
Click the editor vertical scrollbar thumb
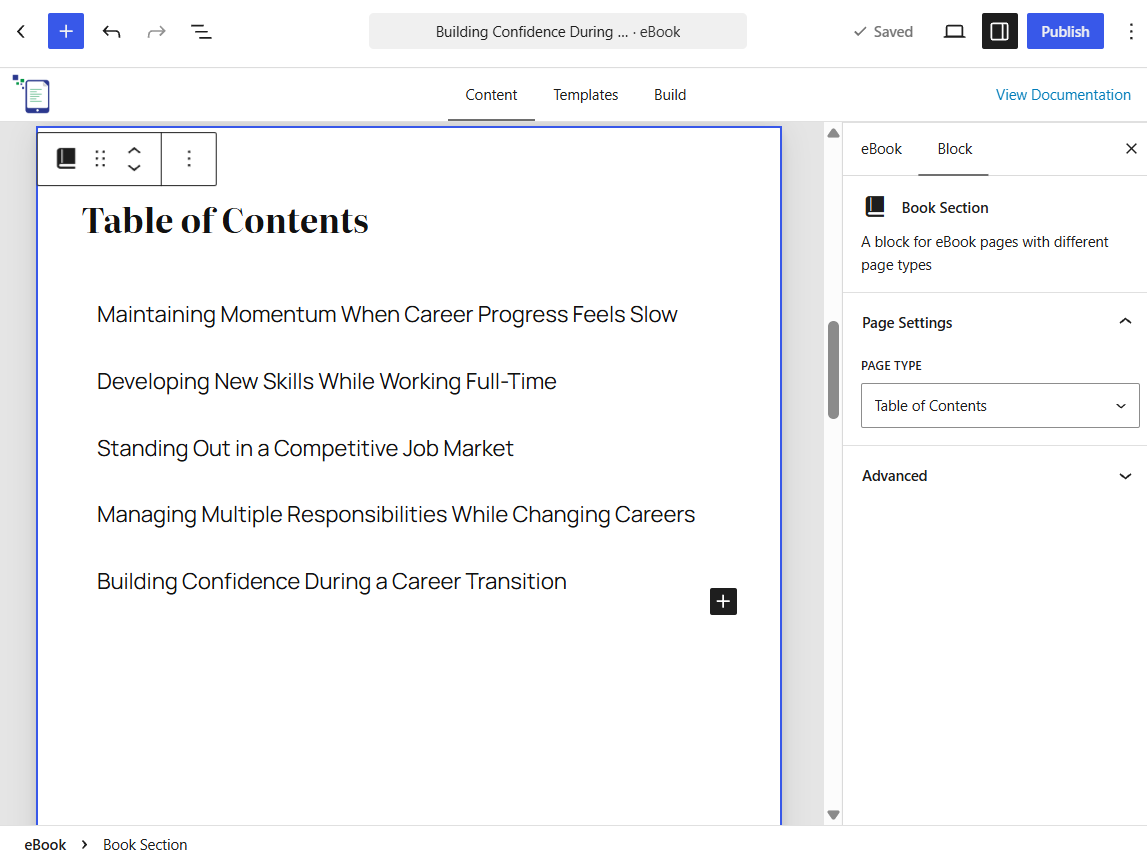pos(833,369)
